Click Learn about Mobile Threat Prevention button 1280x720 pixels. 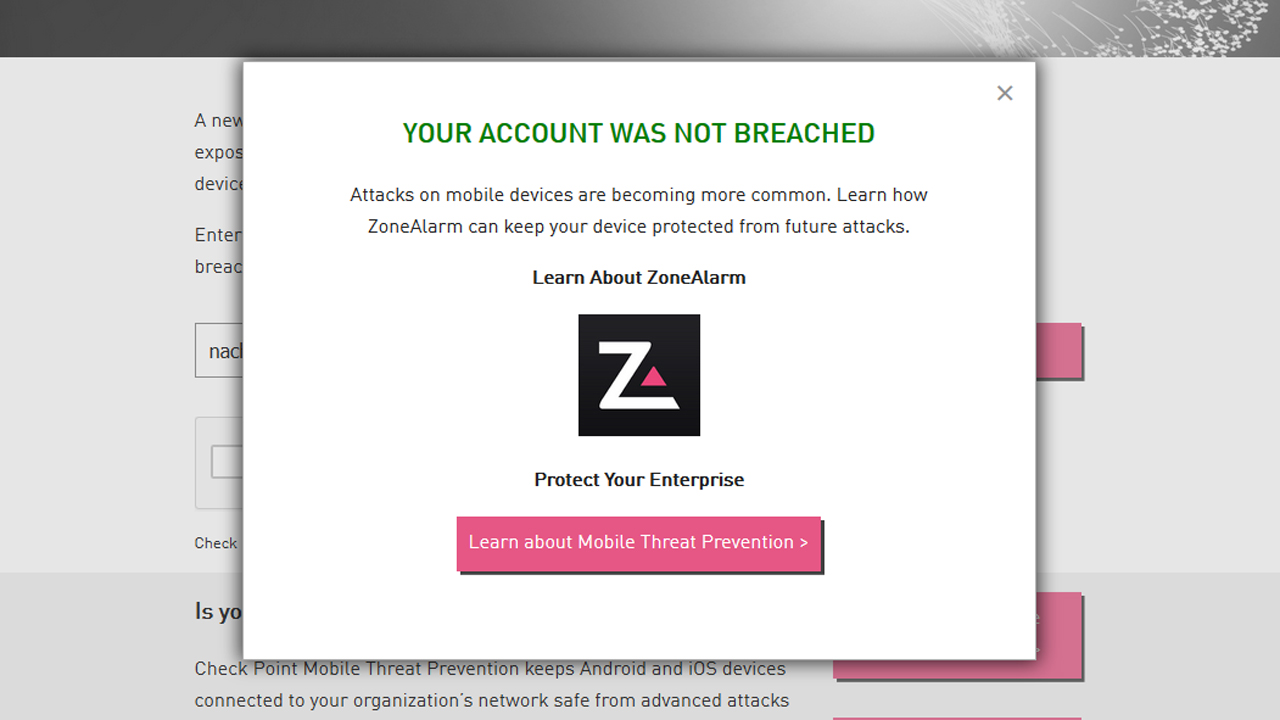pos(639,543)
